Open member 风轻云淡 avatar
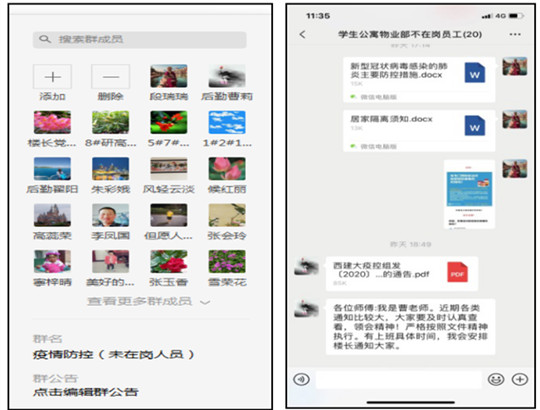 click(x=169, y=169)
